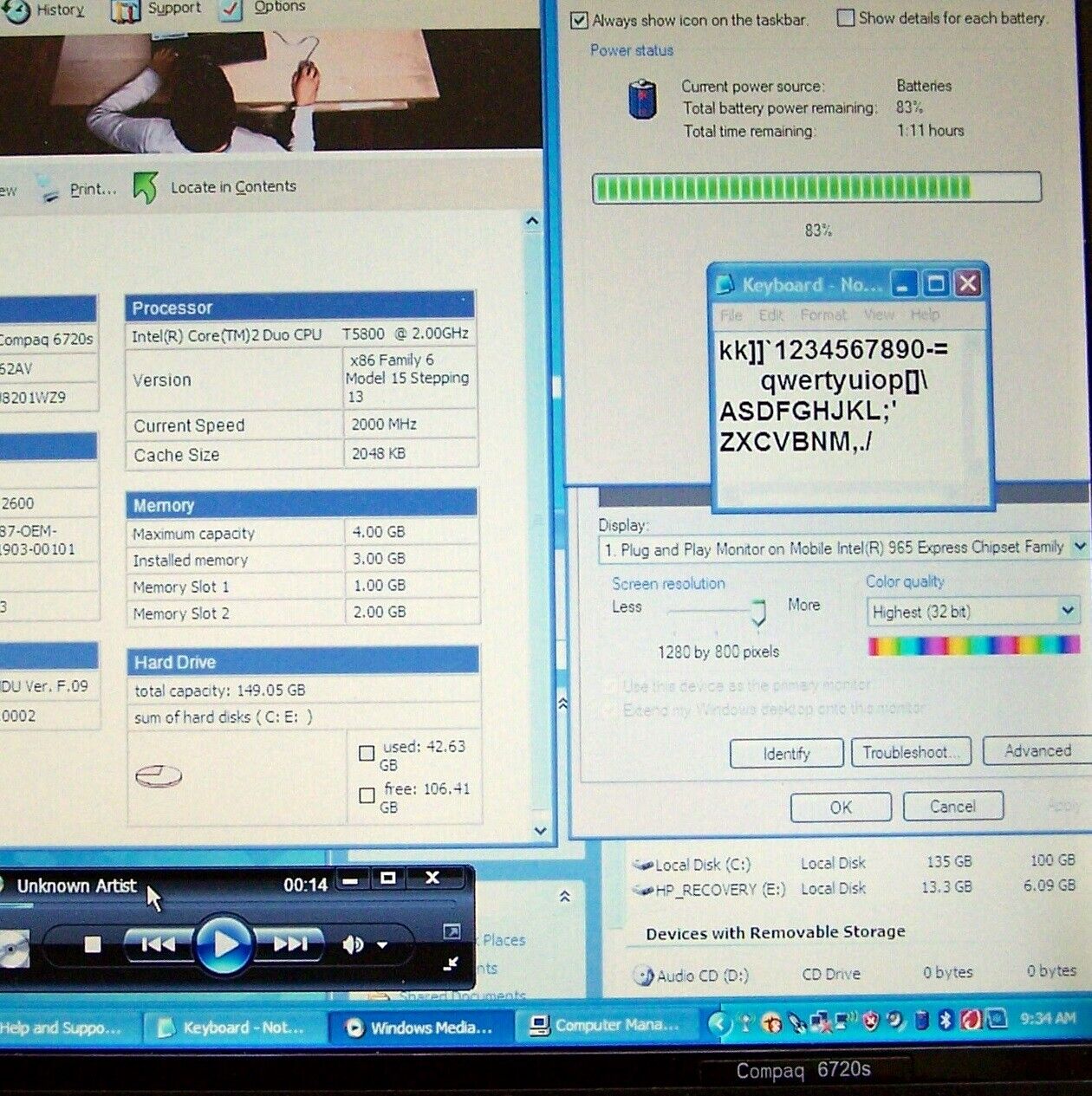This screenshot has width=1092, height=1096.
Task: Switch to the Help and Support taskbar button
Action: (x=69, y=1028)
